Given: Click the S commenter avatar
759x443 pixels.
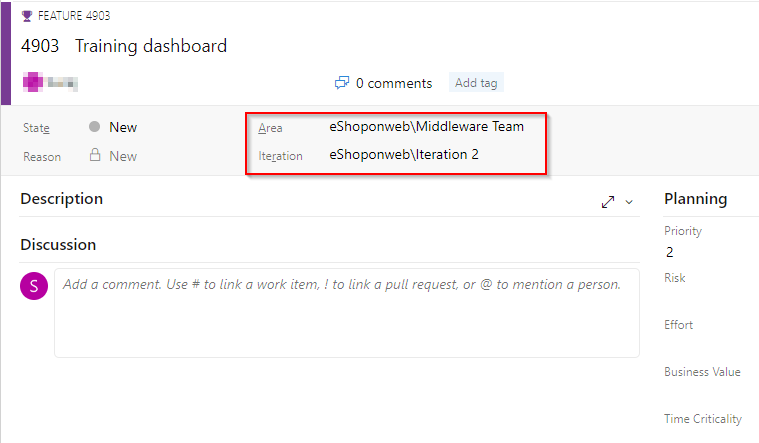Looking at the screenshot, I should coord(34,286).
